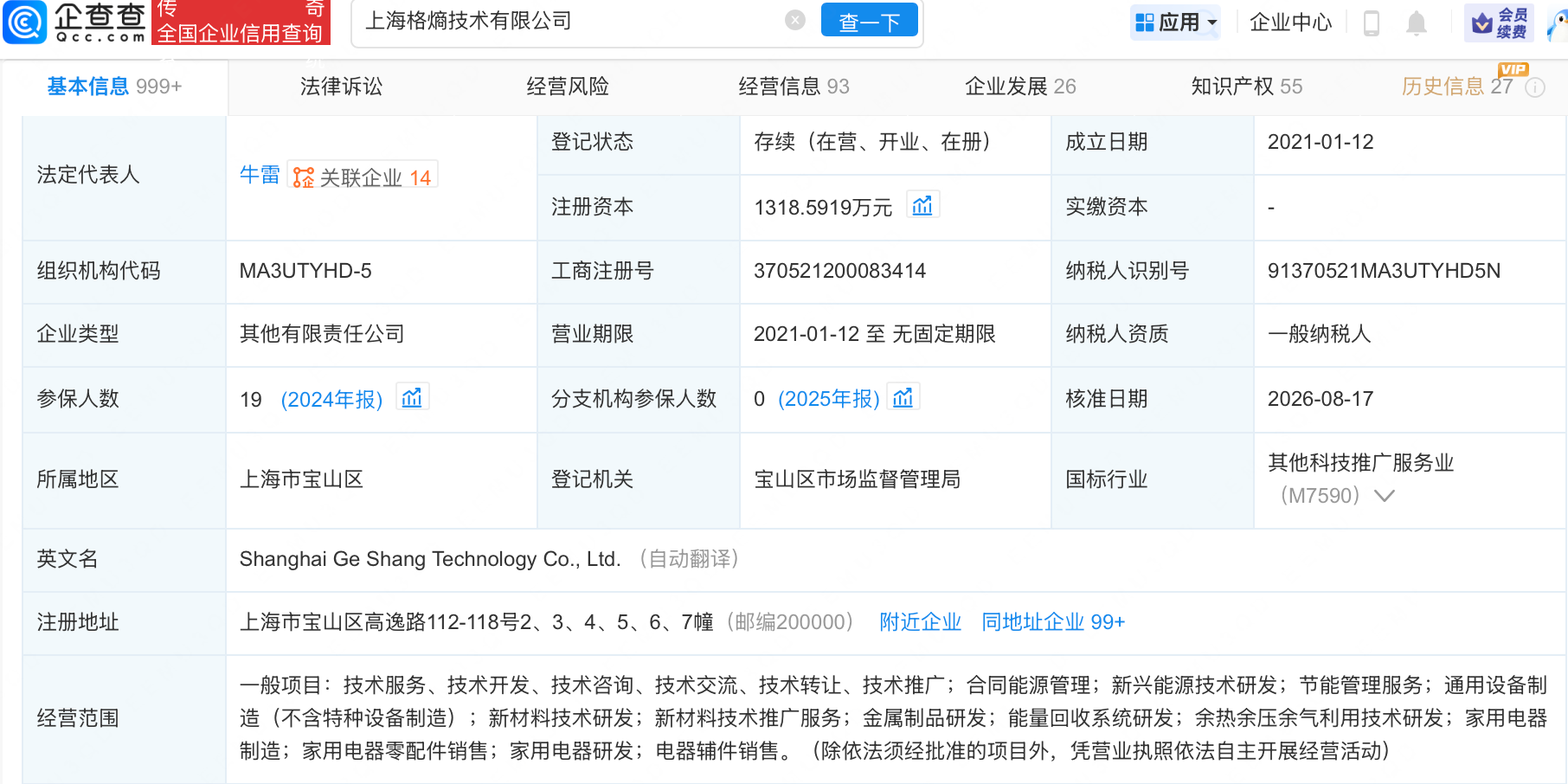1568x784 pixels.
Task: Expand 国标行业 chevron after M7590
Action: 1385,496
